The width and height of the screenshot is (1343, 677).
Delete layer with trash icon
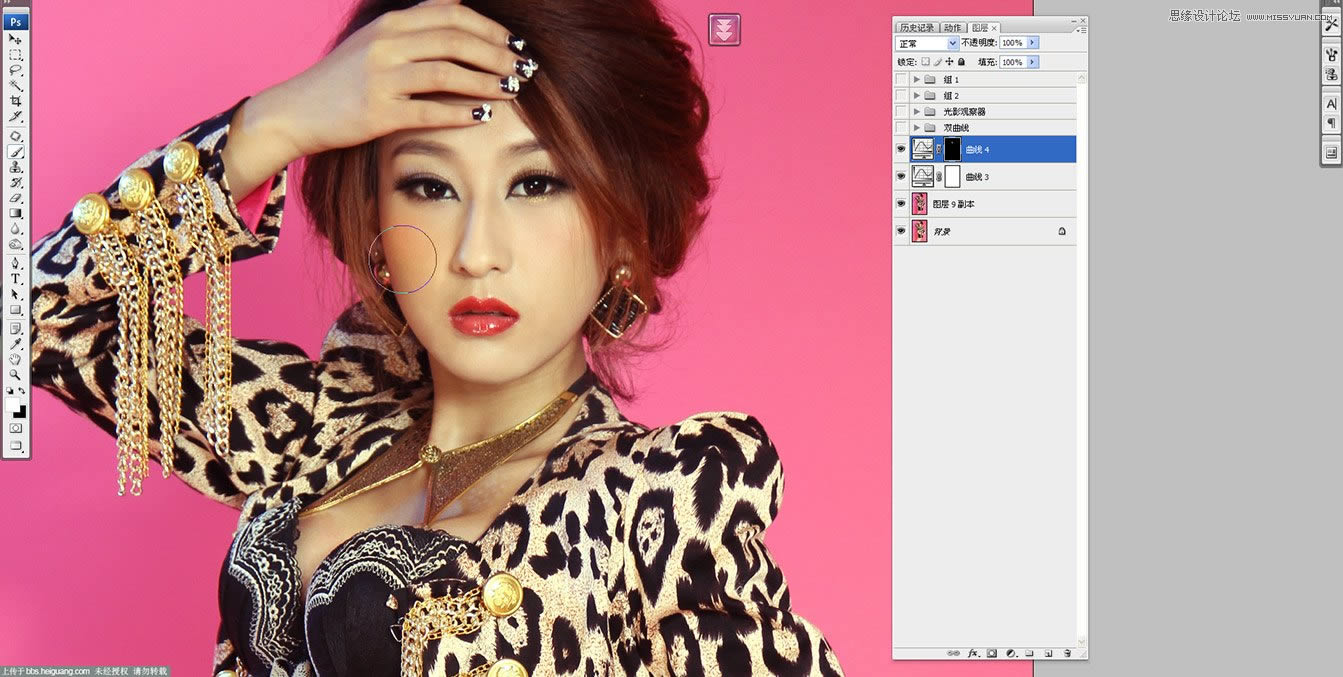1067,653
